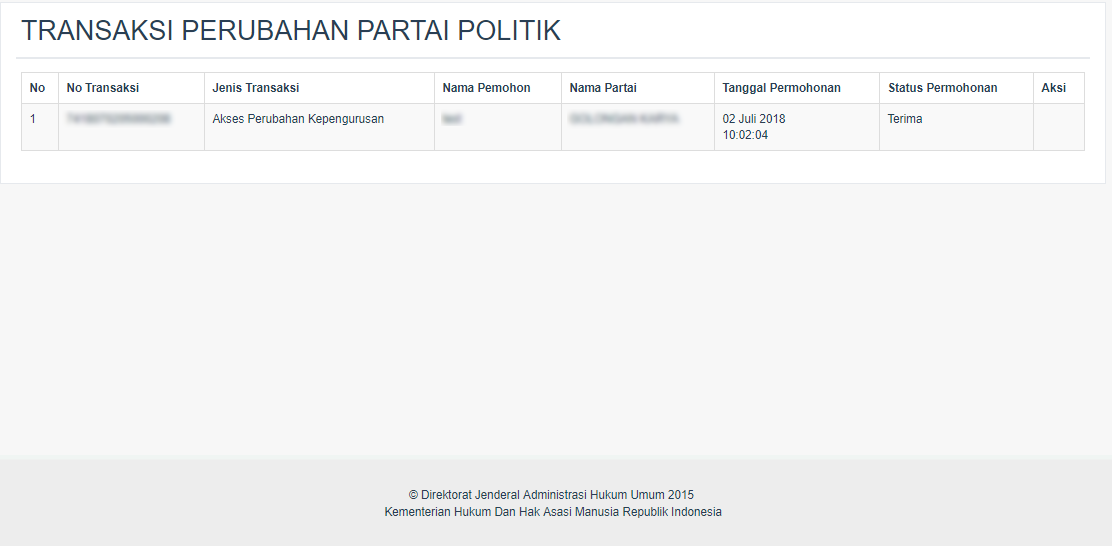
Task: Click the "Tanggal Permohonan" column header
Action: click(x=781, y=88)
